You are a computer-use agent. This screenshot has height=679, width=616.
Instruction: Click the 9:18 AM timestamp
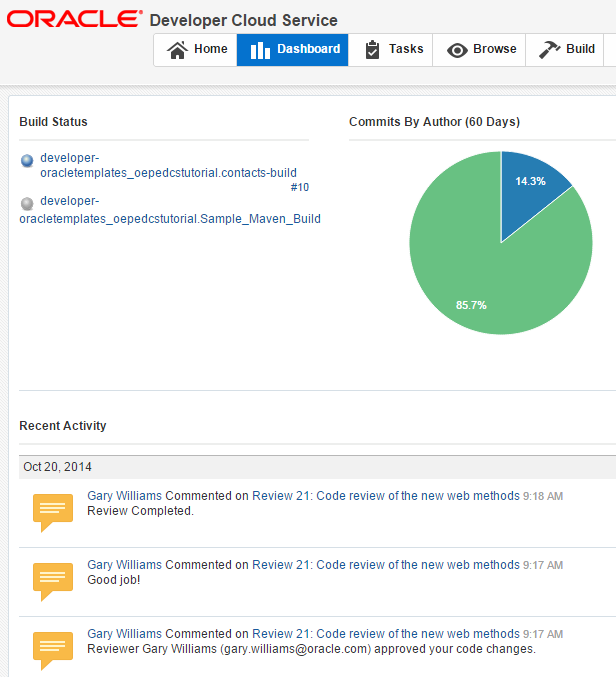543,496
